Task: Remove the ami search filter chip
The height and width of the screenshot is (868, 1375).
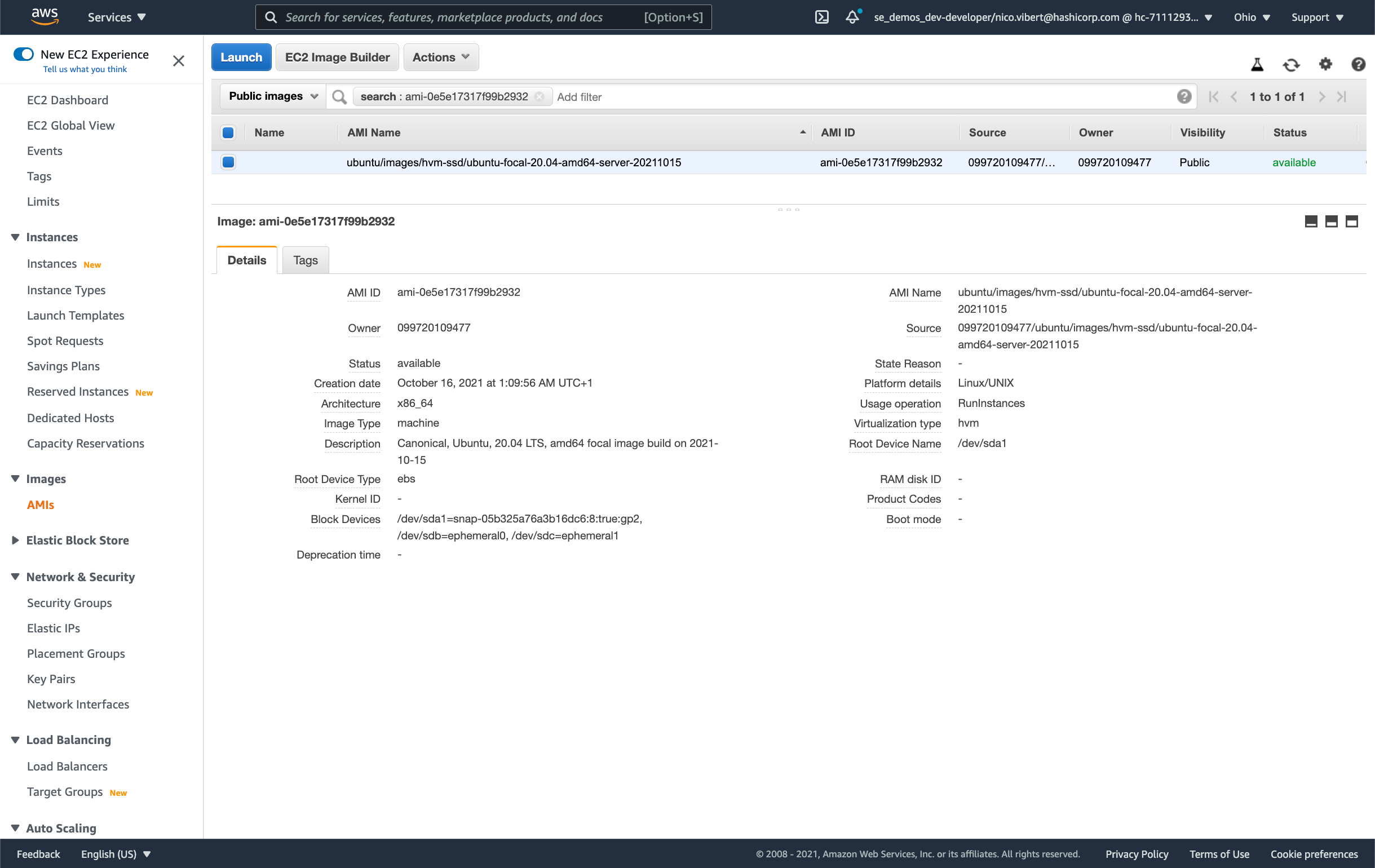Action: click(539, 97)
